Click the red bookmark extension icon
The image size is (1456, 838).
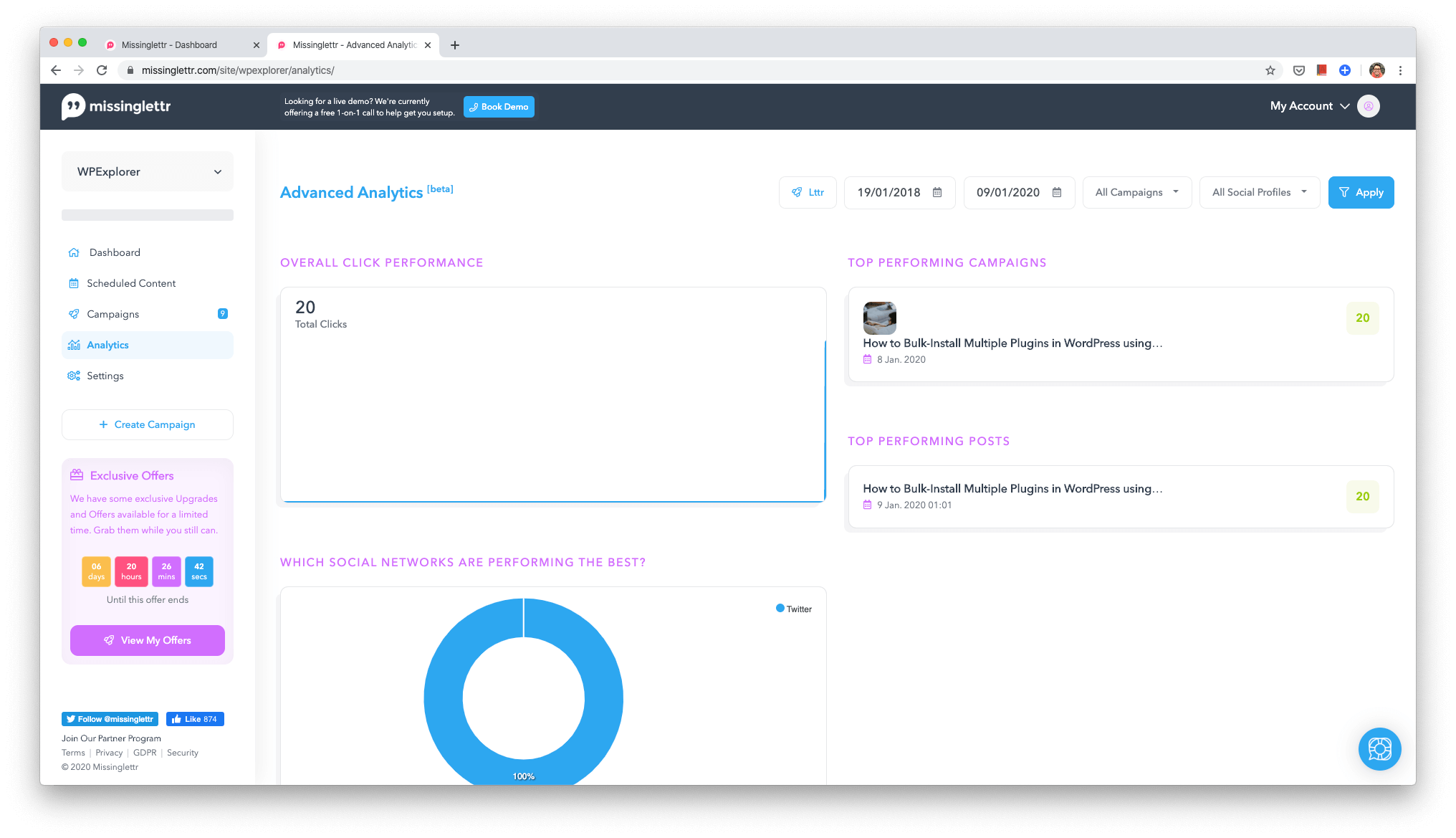tap(1322, 70)
